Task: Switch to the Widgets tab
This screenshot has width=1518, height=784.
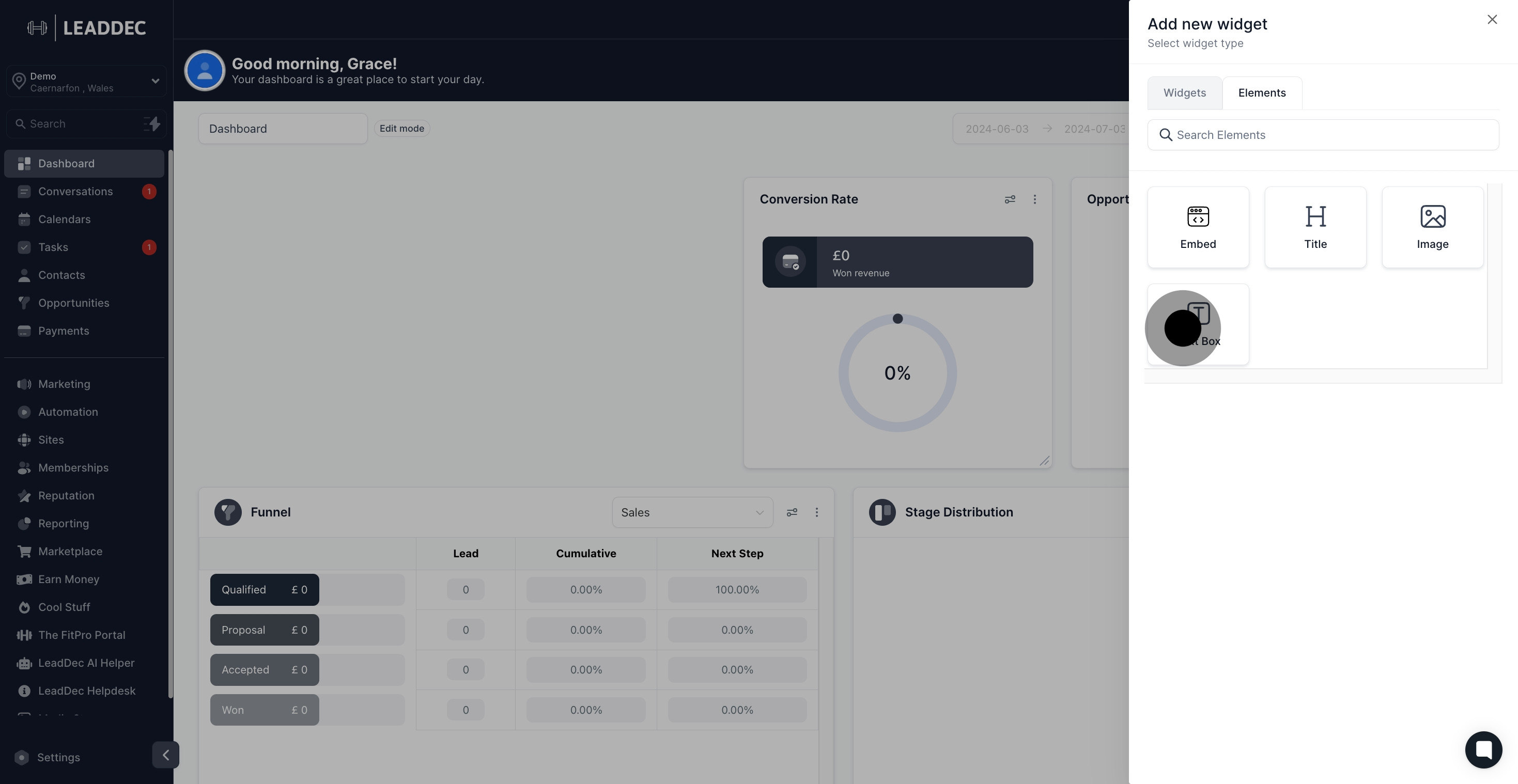Action: (1184, 93)
